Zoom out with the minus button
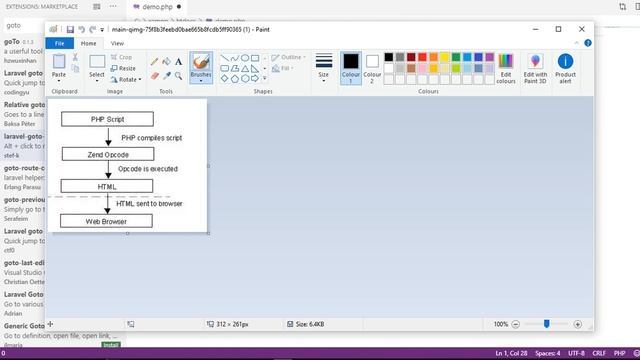This screenshot has width=640, height=360. click(516, 324)
